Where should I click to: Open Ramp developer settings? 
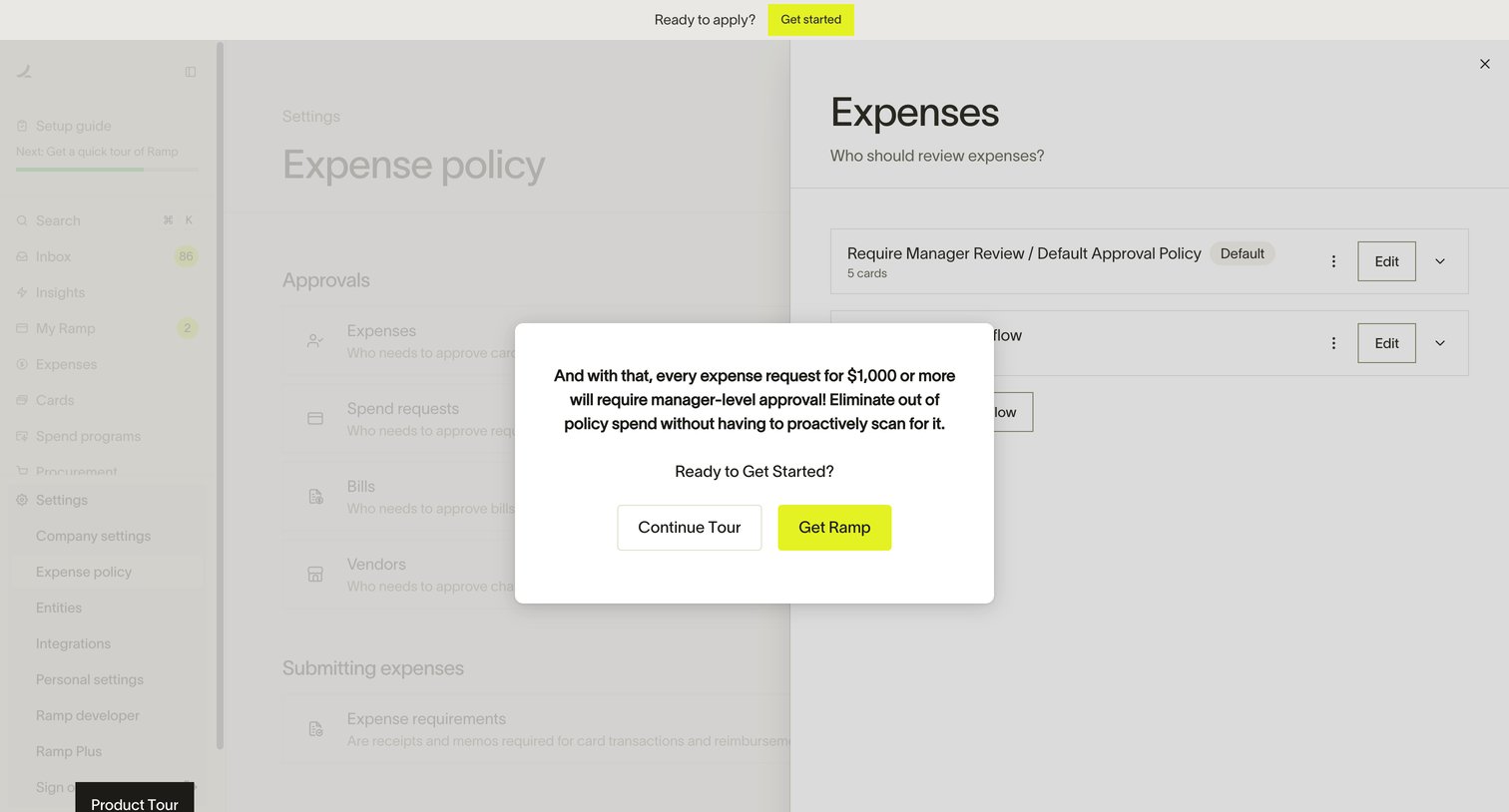pos(88,715)
